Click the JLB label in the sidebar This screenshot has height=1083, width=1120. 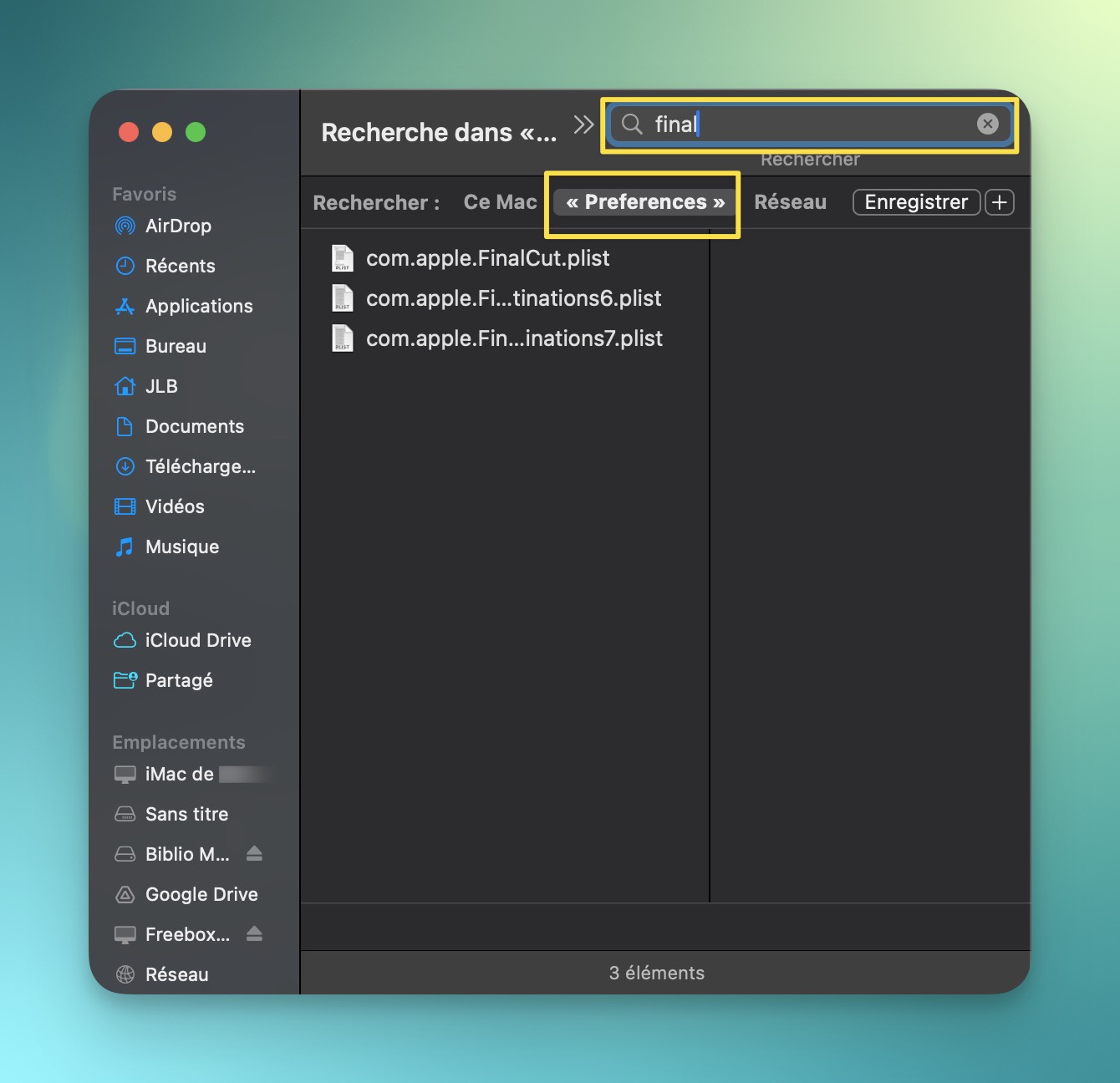click(161, 386)
